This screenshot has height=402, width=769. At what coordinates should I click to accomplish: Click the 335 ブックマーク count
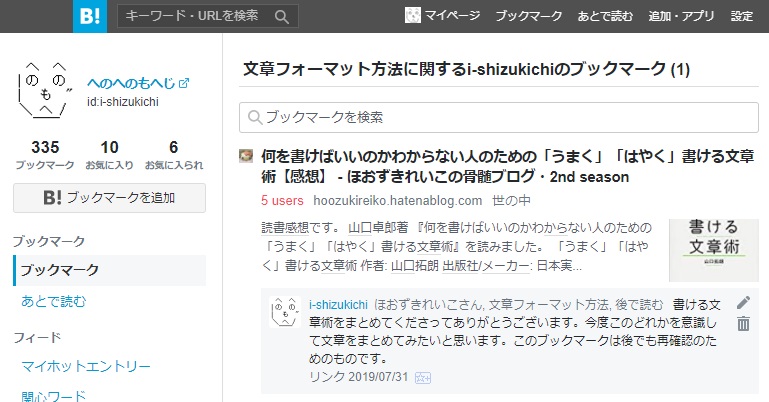pyautogui.click(x=45, y=154)
